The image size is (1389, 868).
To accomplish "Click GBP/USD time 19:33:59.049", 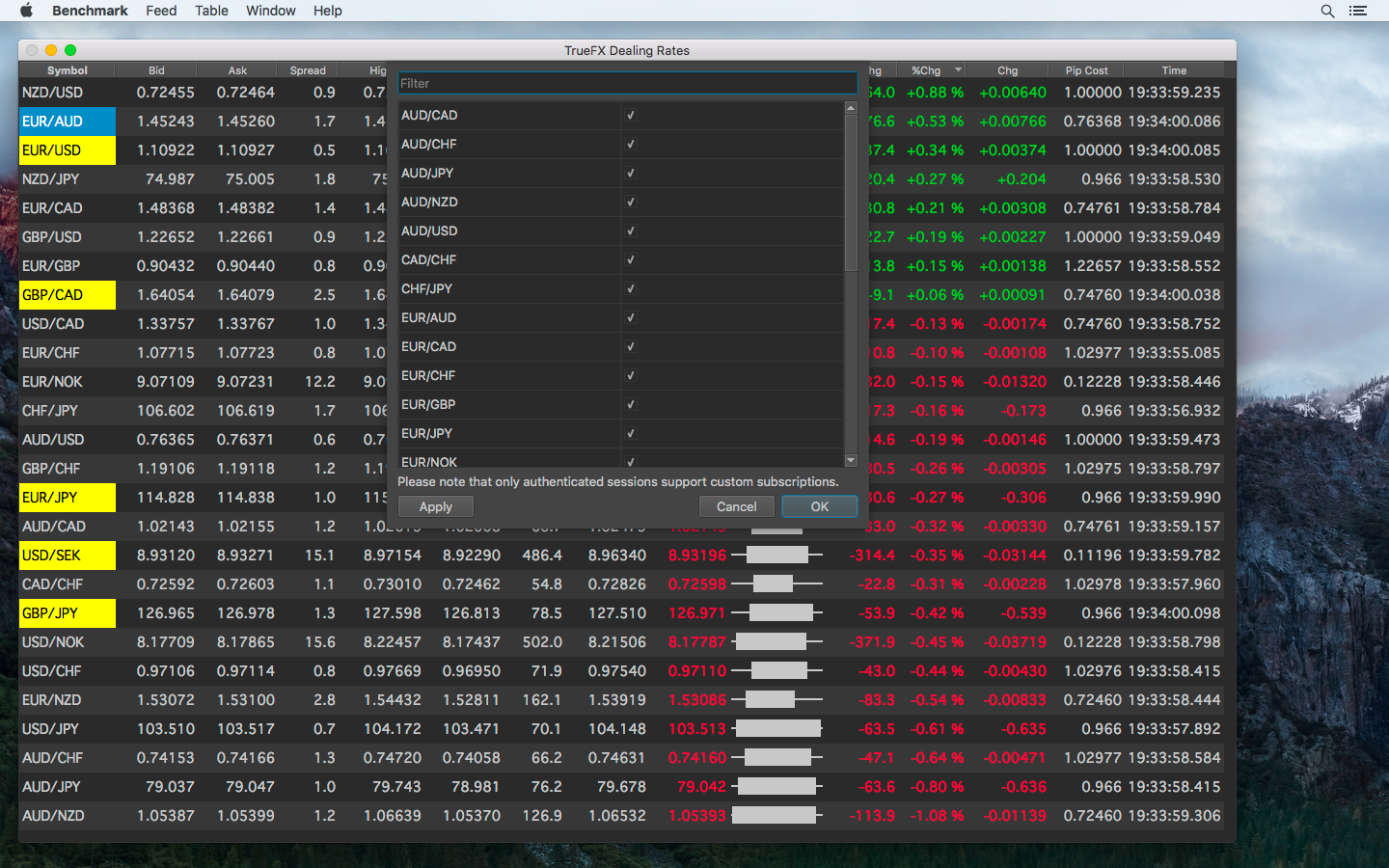I will [1175, 237].
